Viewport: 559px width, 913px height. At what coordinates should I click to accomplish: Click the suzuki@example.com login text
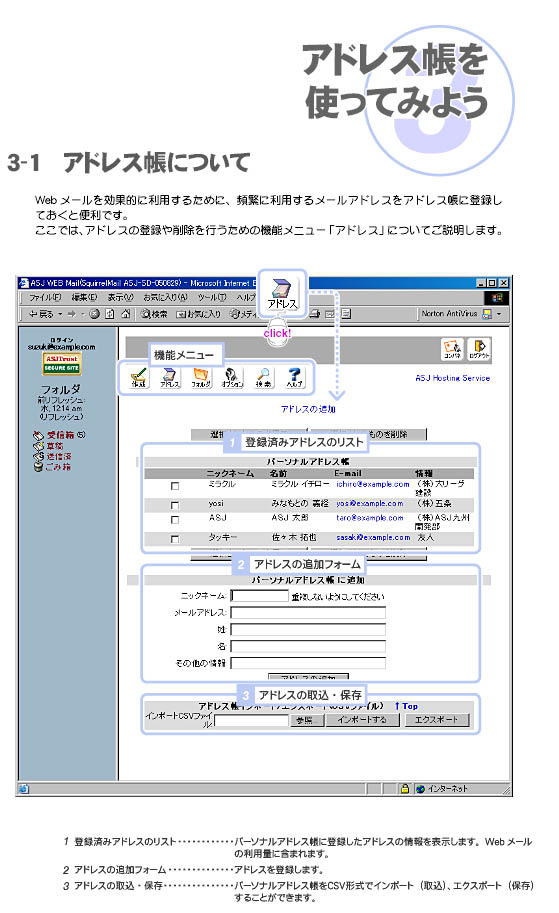click(61, 347)
